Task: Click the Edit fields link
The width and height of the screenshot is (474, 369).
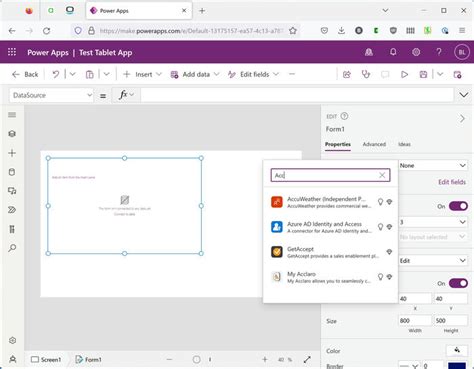Action: (452, 182)
